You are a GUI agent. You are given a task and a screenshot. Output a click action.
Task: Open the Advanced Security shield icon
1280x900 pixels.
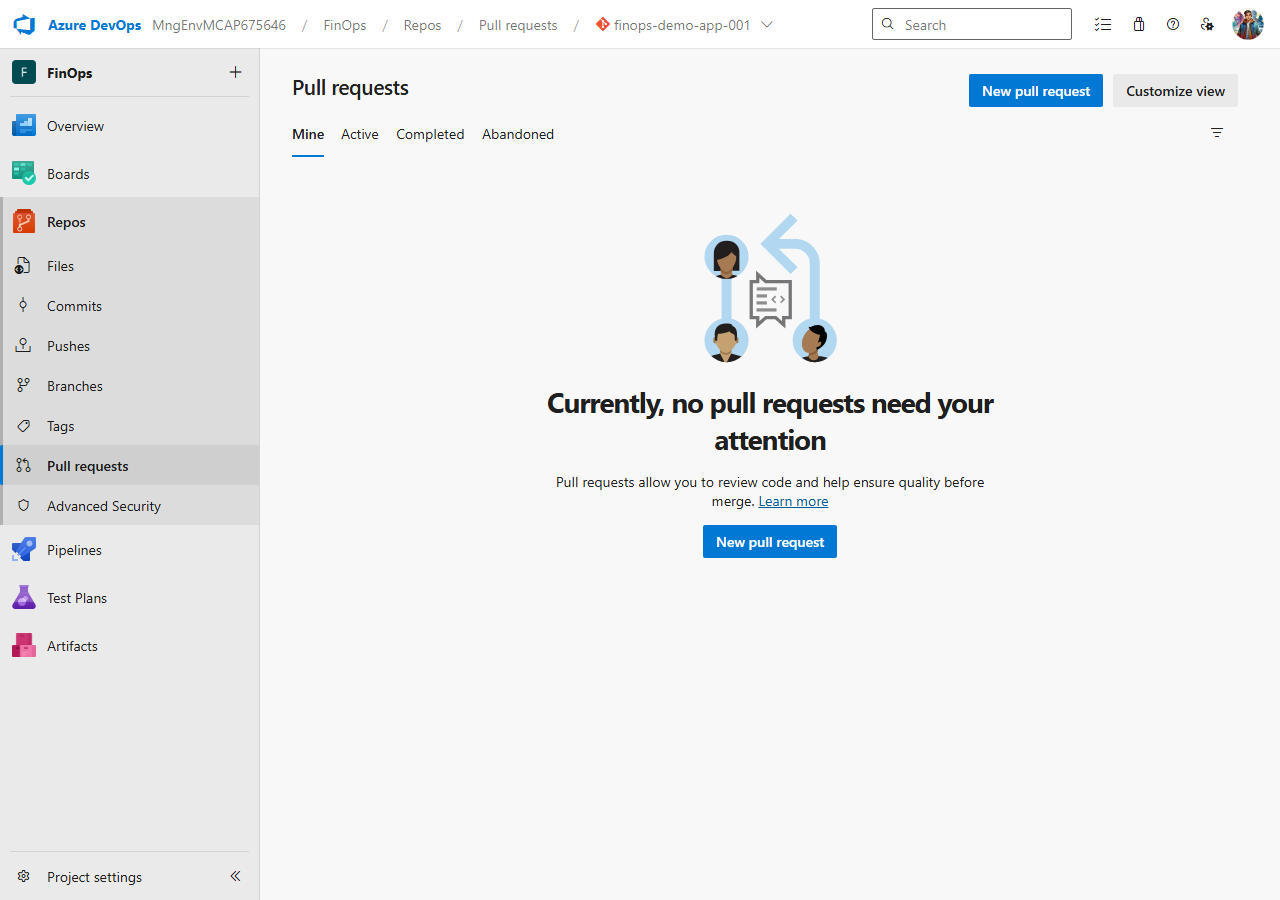tap(23, 506)
